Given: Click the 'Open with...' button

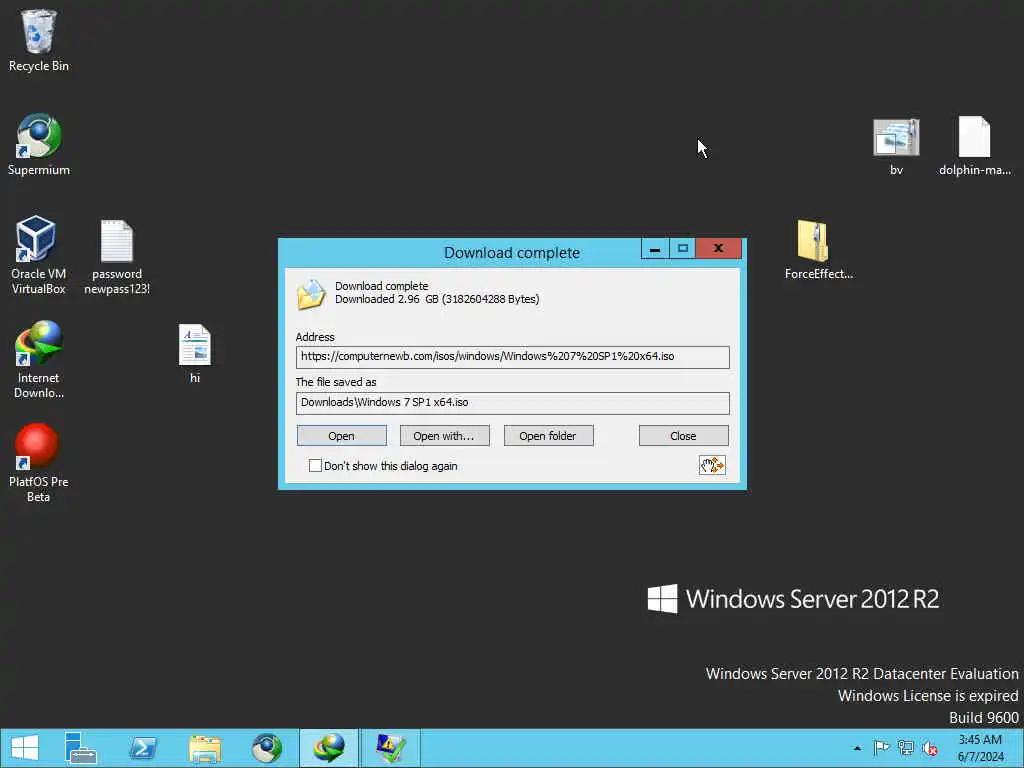Looking at the screenshot, I should tap(444, 436).
